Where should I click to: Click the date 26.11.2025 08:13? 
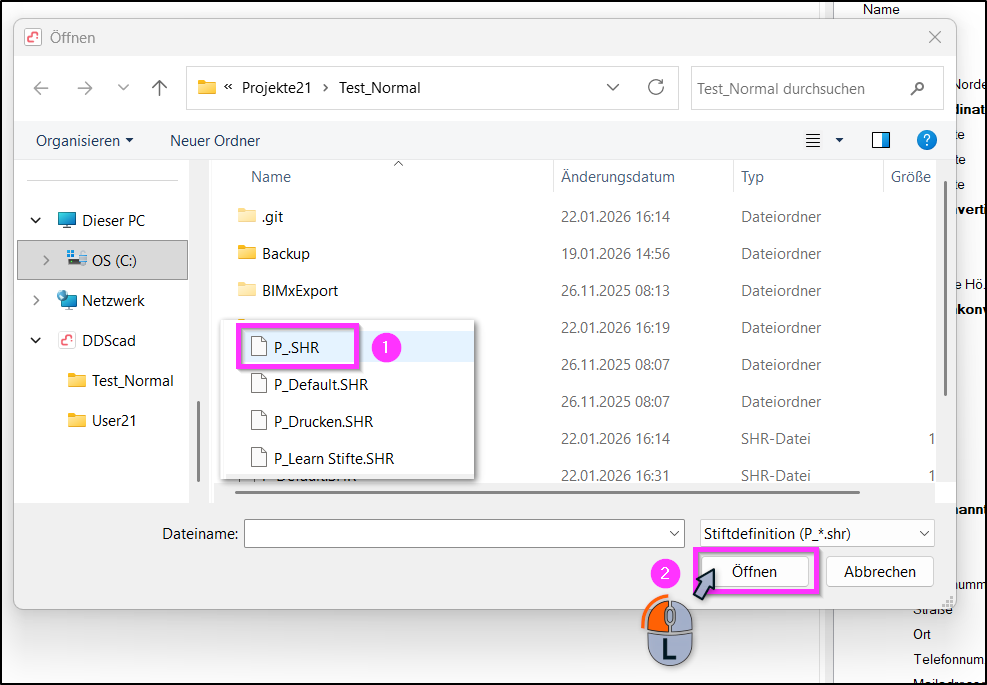[615, 291]
